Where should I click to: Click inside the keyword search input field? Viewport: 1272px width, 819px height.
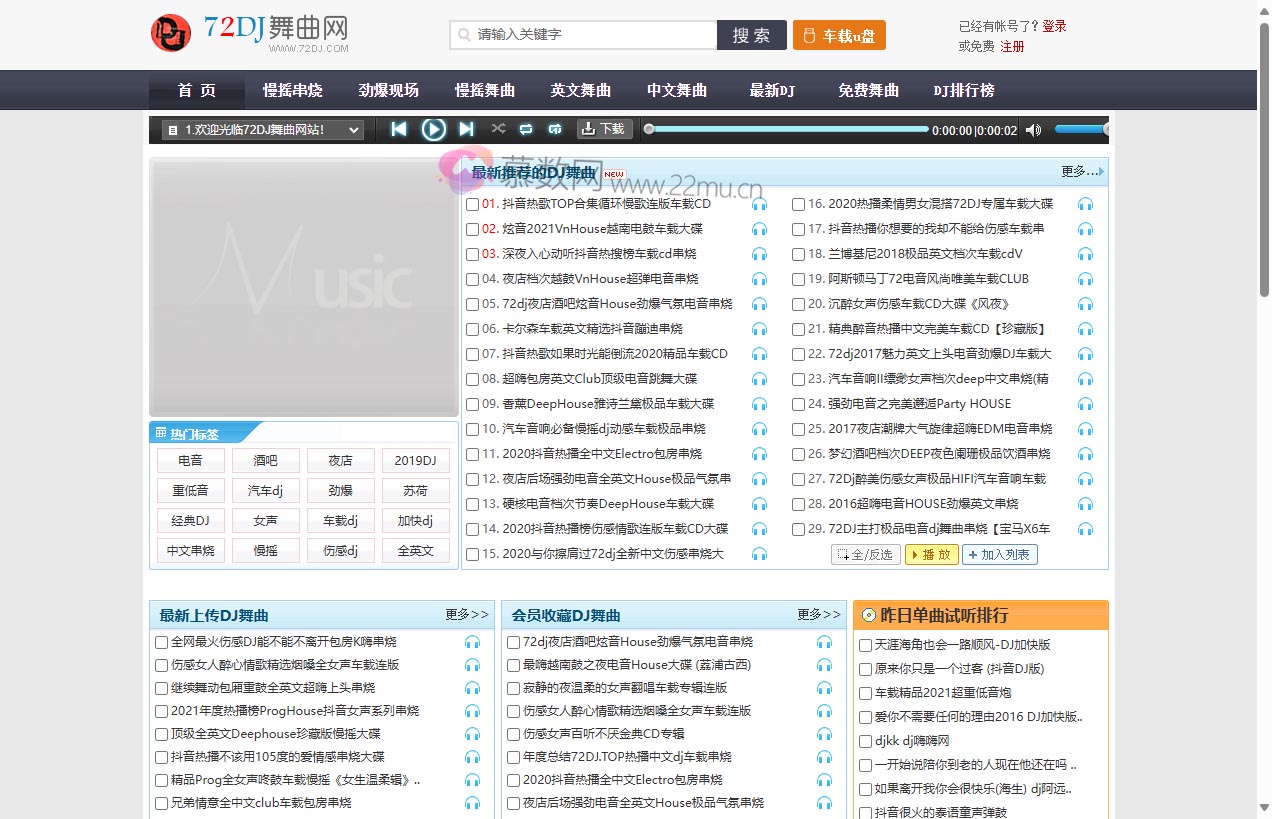[x=580, y=35]
